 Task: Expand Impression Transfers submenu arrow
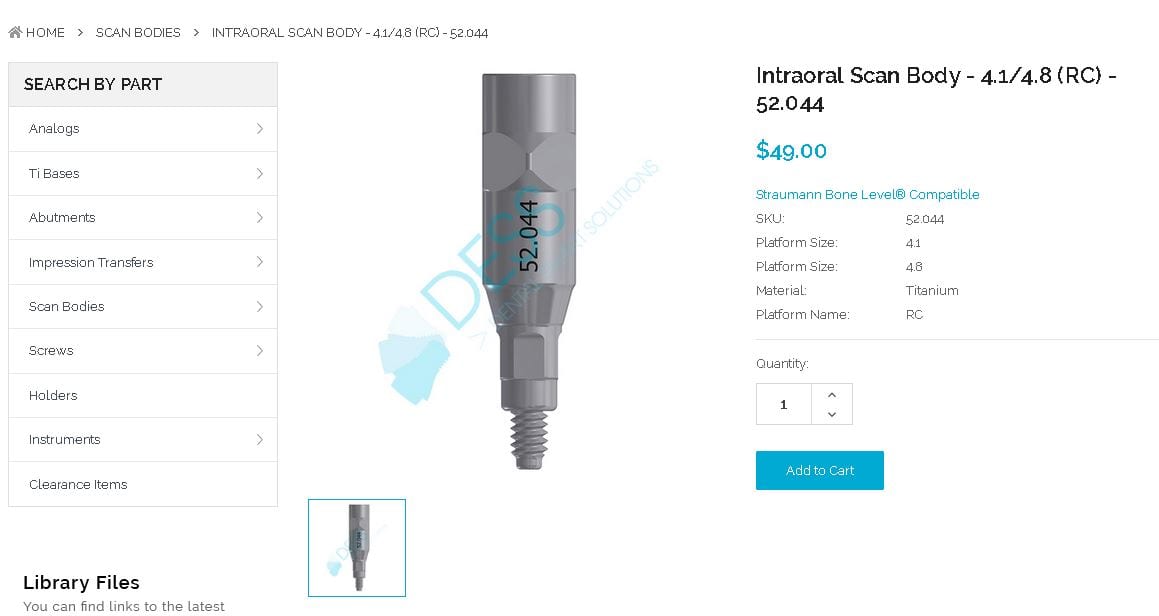[x=259, y=262]
